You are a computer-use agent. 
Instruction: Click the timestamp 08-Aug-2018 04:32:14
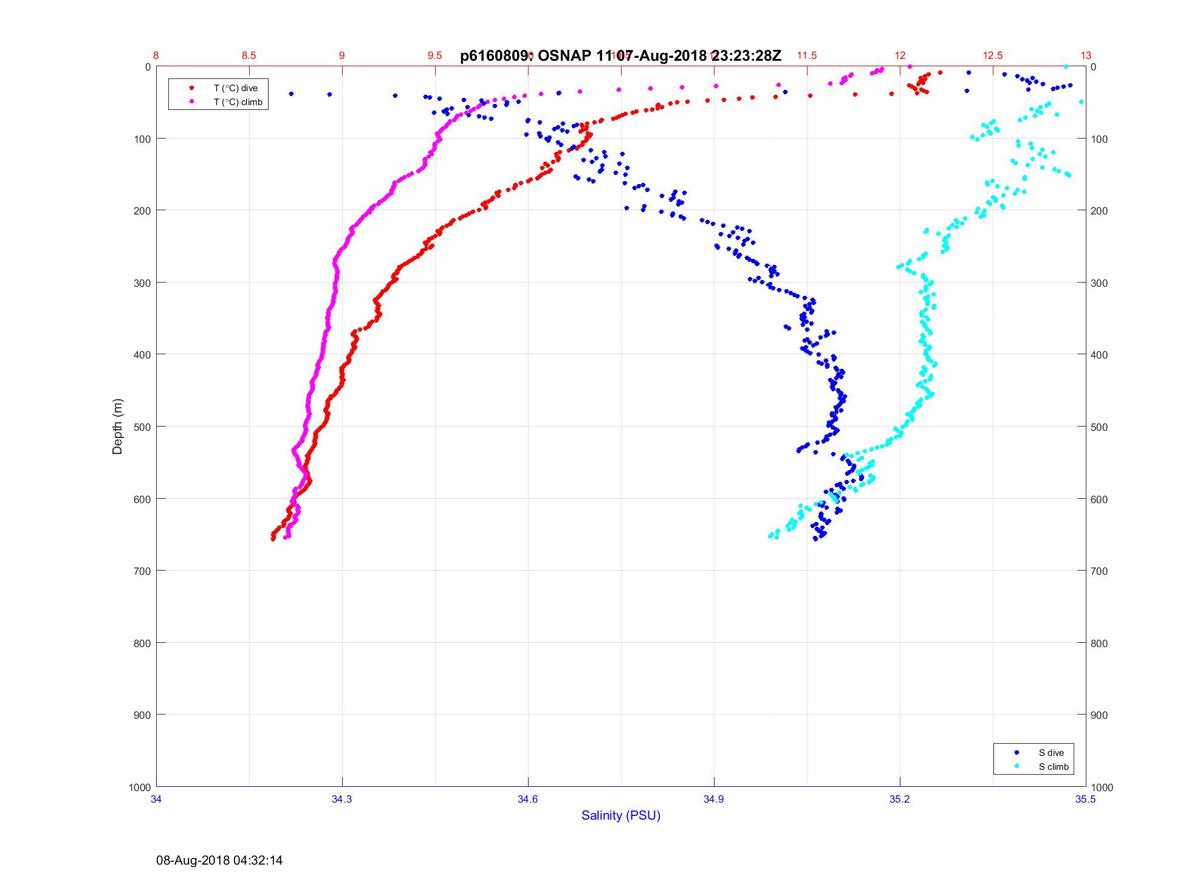220,859
